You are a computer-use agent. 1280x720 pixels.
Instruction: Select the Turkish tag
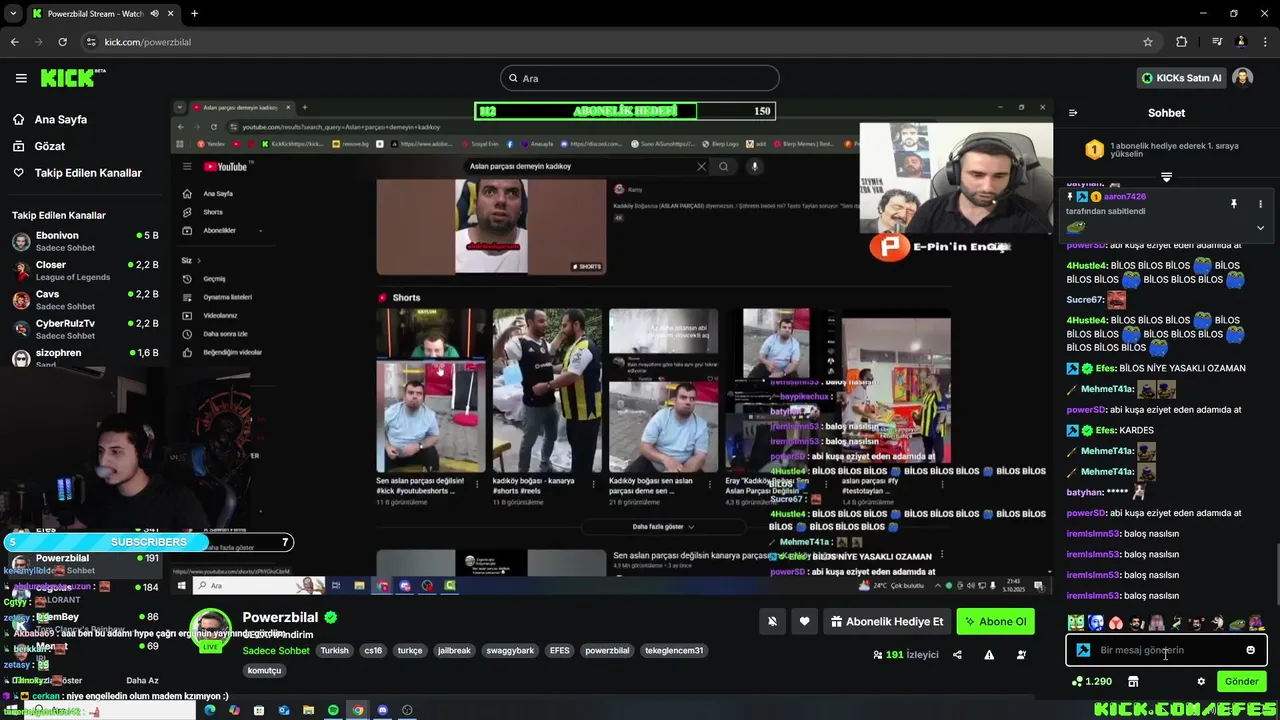[335, 651]
